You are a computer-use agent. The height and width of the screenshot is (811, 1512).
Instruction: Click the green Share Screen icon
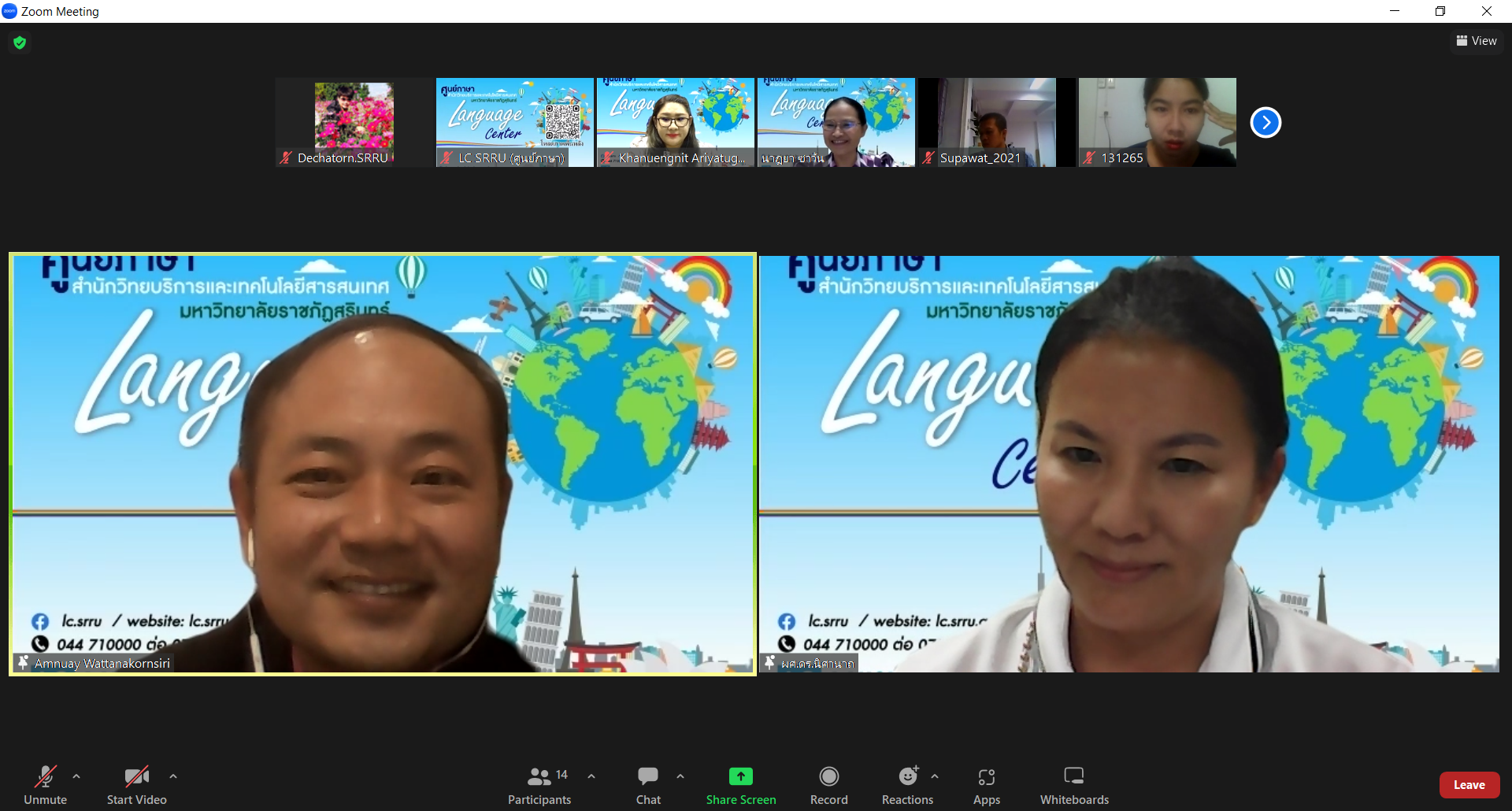740,776
